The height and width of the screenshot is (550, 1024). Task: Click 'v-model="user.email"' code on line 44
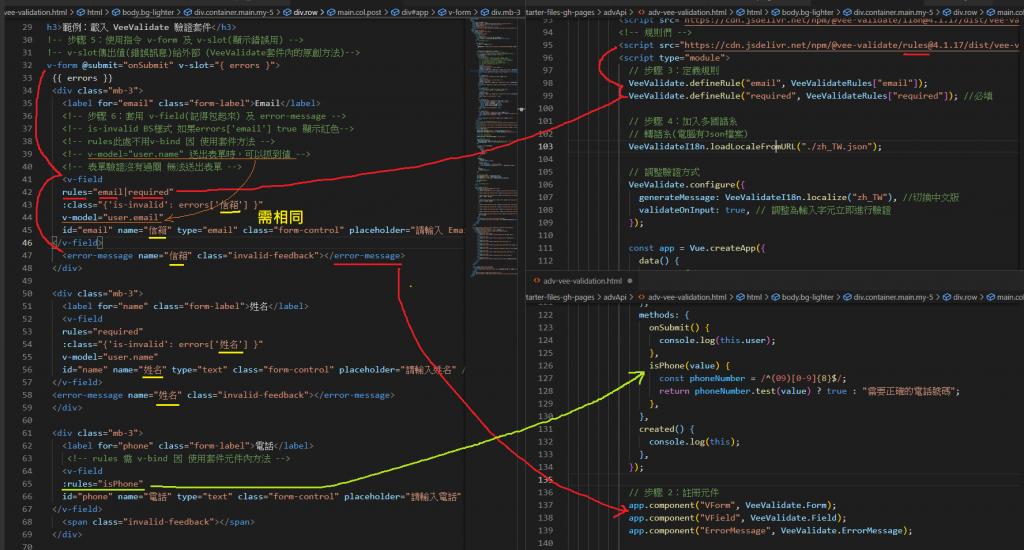pyautogui.click(x=113, y=218)
